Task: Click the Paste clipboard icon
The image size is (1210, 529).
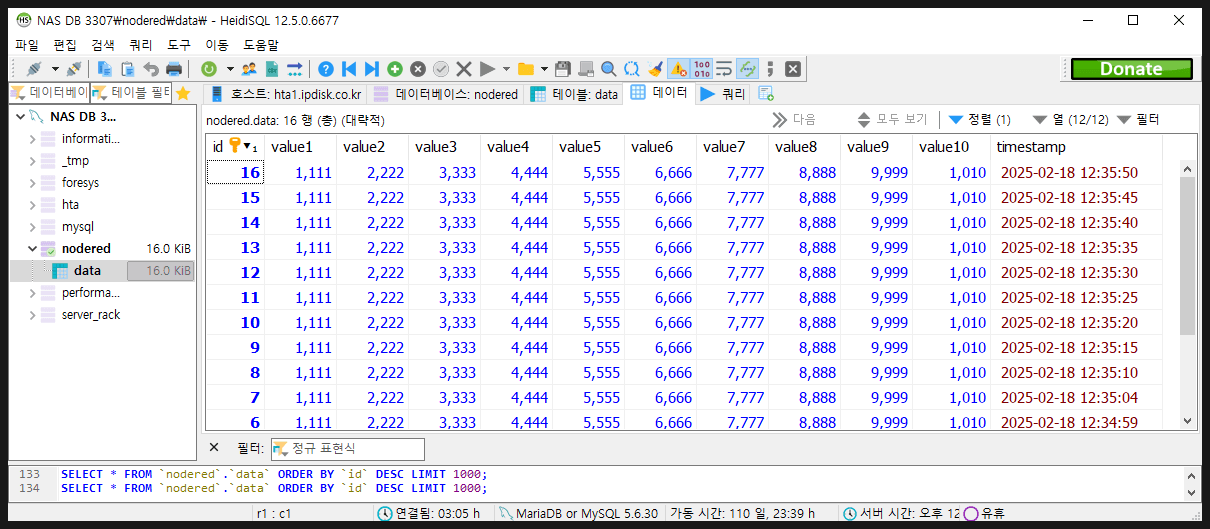Action: click(x=128, y=69)
